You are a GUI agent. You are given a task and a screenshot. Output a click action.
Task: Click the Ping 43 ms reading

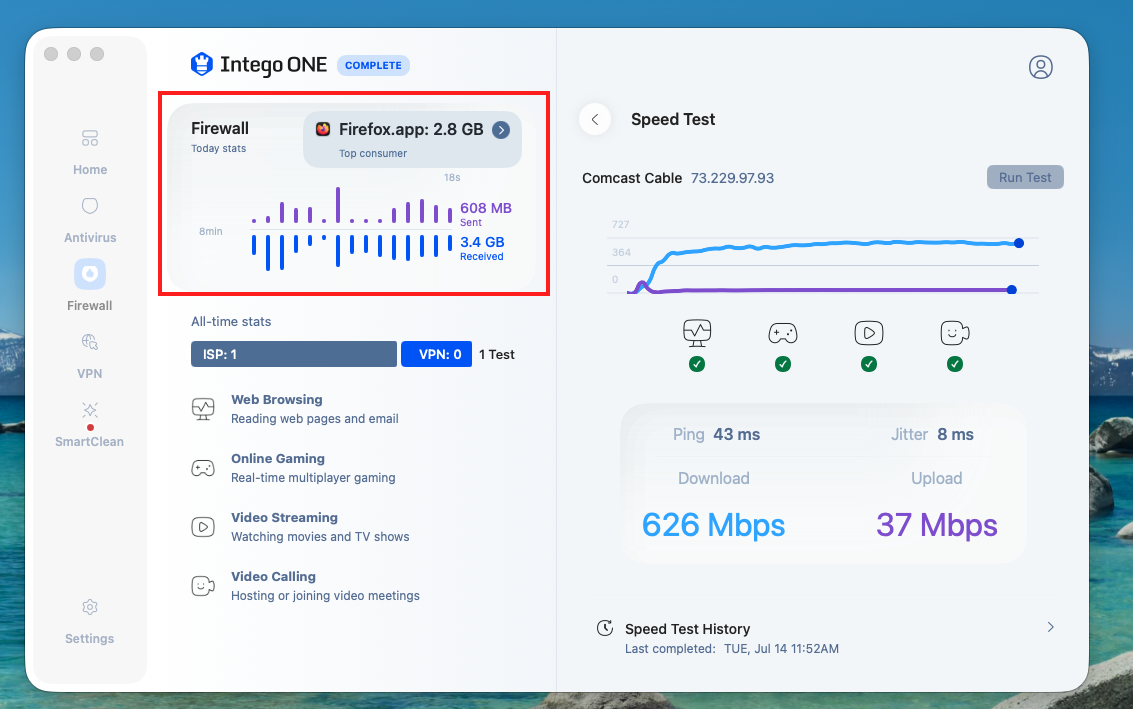[716, 434]
